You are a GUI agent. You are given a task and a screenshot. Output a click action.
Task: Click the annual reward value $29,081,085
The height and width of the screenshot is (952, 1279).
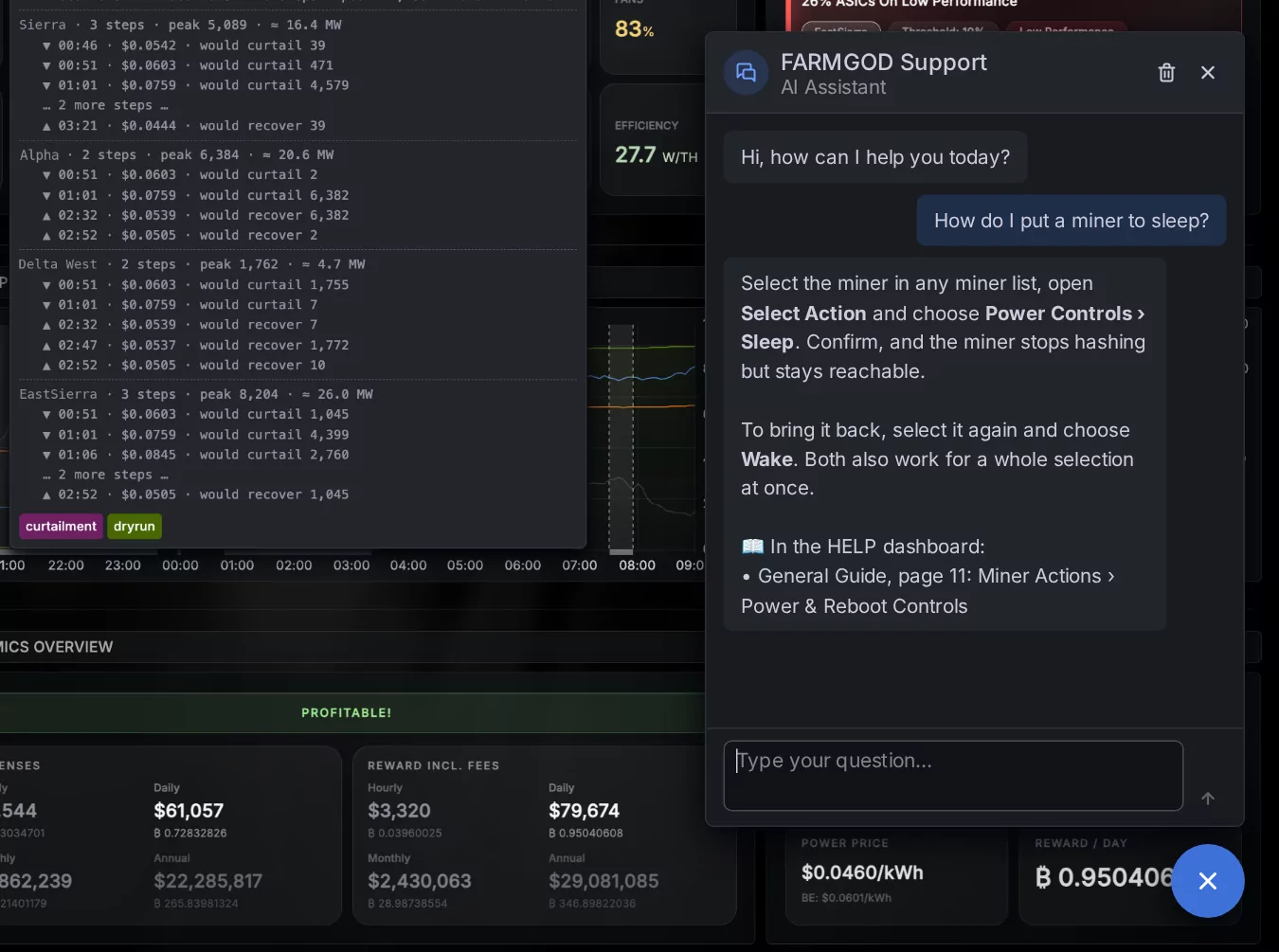603,881
